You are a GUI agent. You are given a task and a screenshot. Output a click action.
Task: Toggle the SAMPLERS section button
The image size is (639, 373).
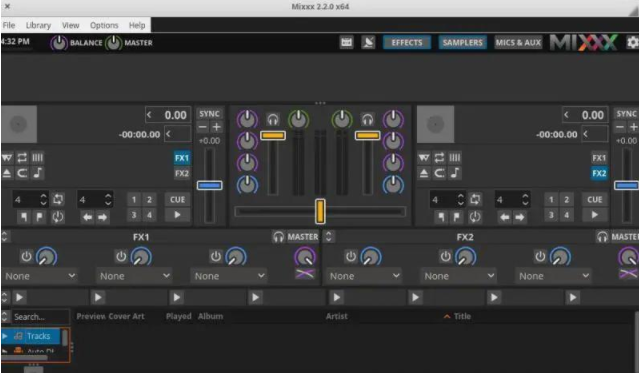coord(463,42)
